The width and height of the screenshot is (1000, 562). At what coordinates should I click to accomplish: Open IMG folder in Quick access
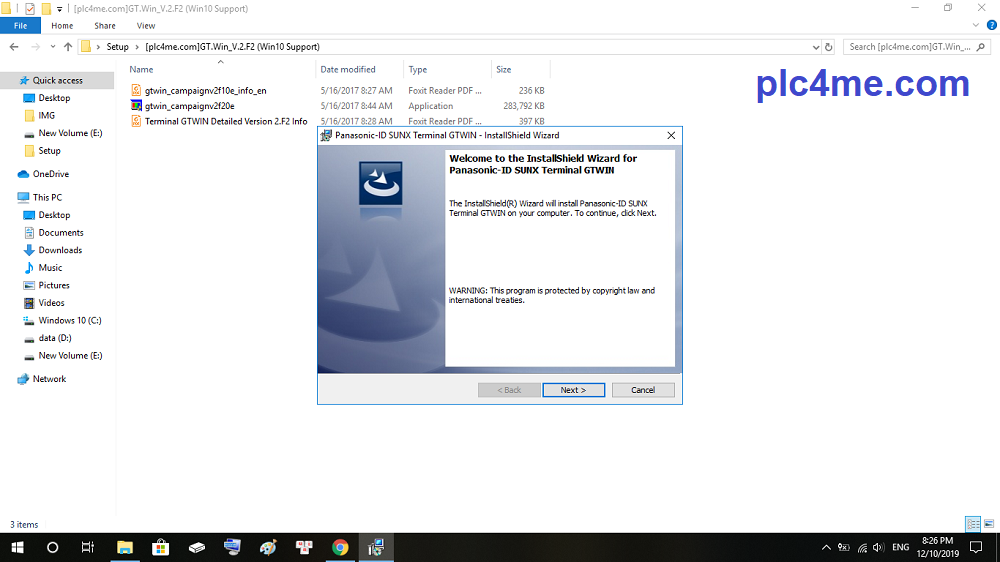tap(47, 115)
